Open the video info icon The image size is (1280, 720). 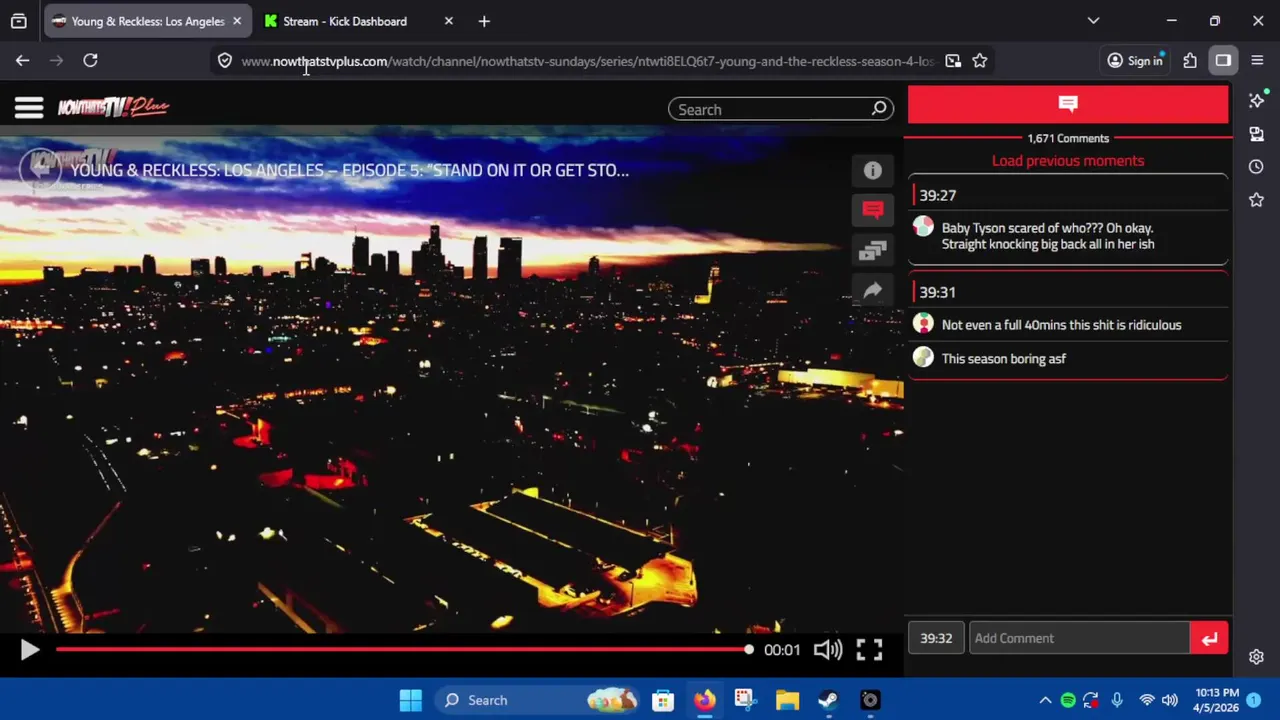tap(873, 171)
